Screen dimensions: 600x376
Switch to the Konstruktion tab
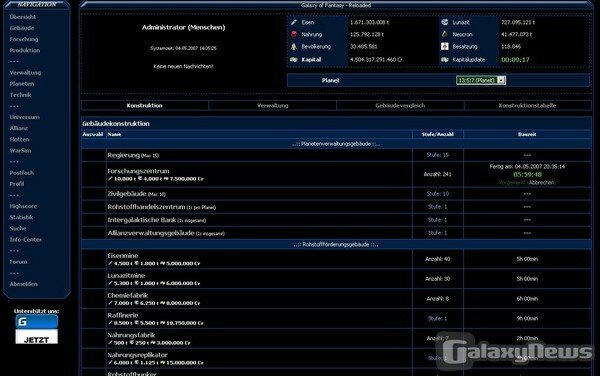(x=145, y=105)
